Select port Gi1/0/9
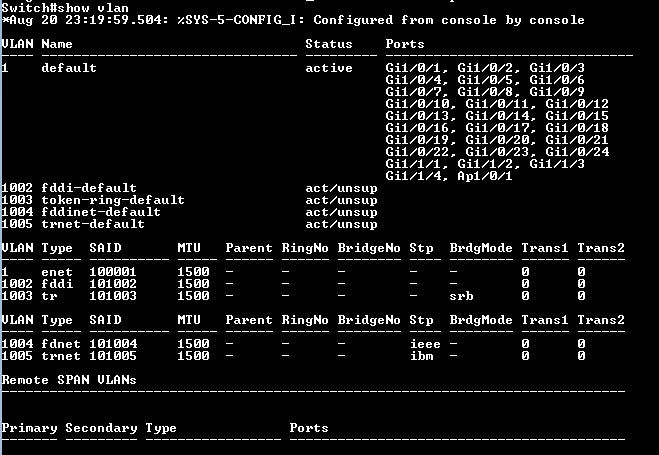 click(557, 92)
